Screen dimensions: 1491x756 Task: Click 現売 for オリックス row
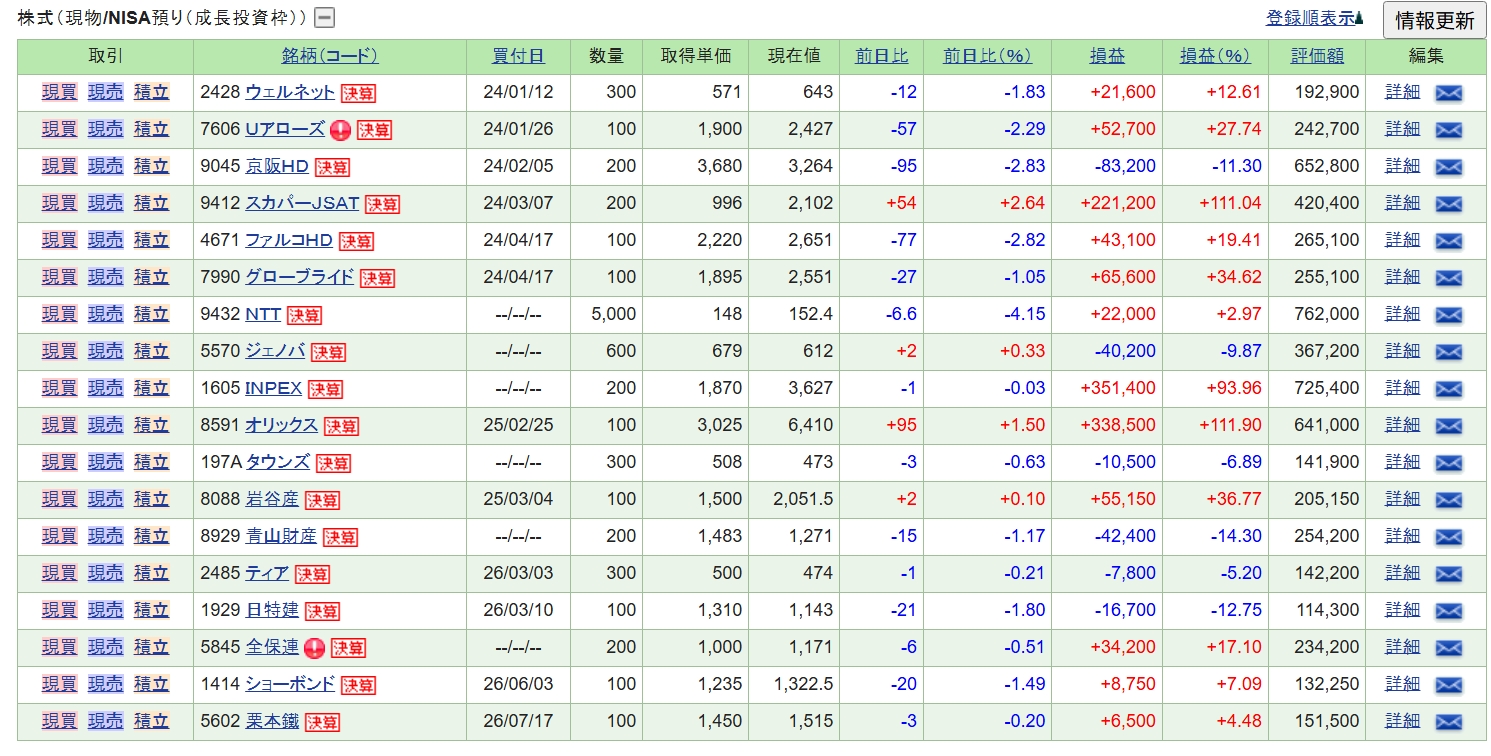click(x=105, y=425)
